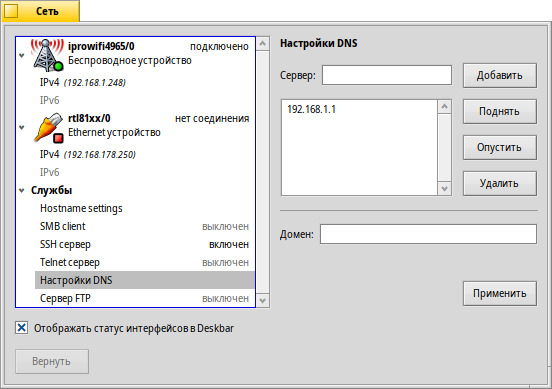The width and height of the screenshot is (552, 389).
Task: Click the Поднять button
Action: (x=500, y=112)
